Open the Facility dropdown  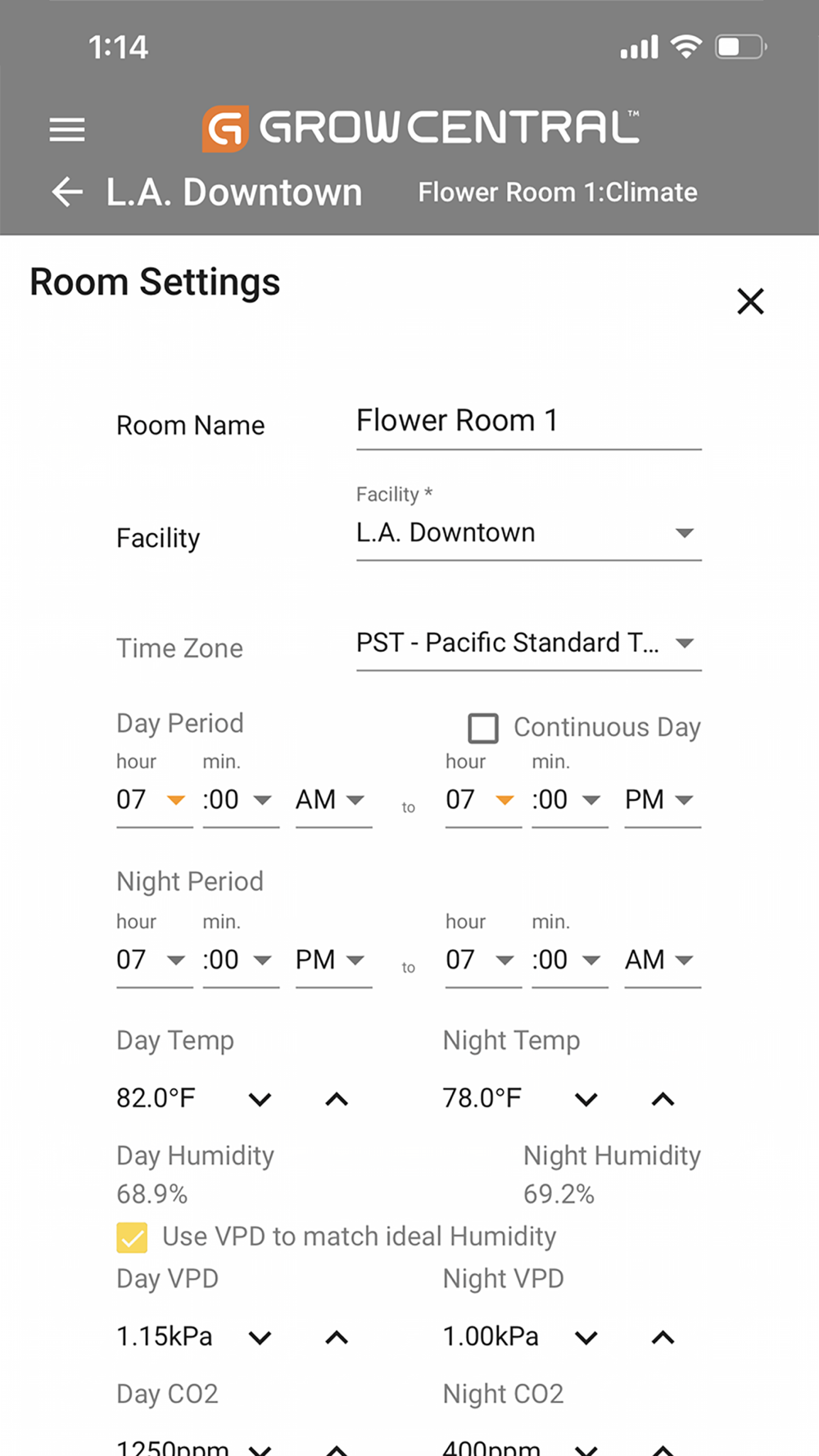tap(528, 533)
